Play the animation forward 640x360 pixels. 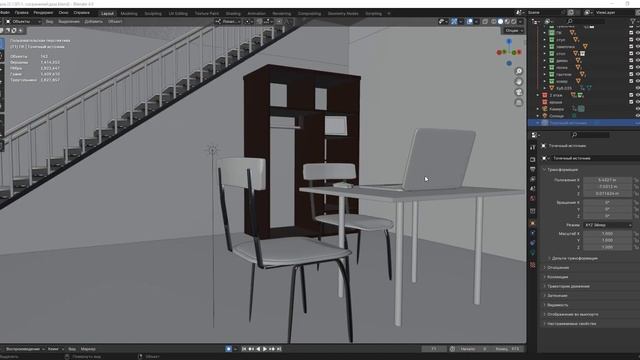click(265, 349)
